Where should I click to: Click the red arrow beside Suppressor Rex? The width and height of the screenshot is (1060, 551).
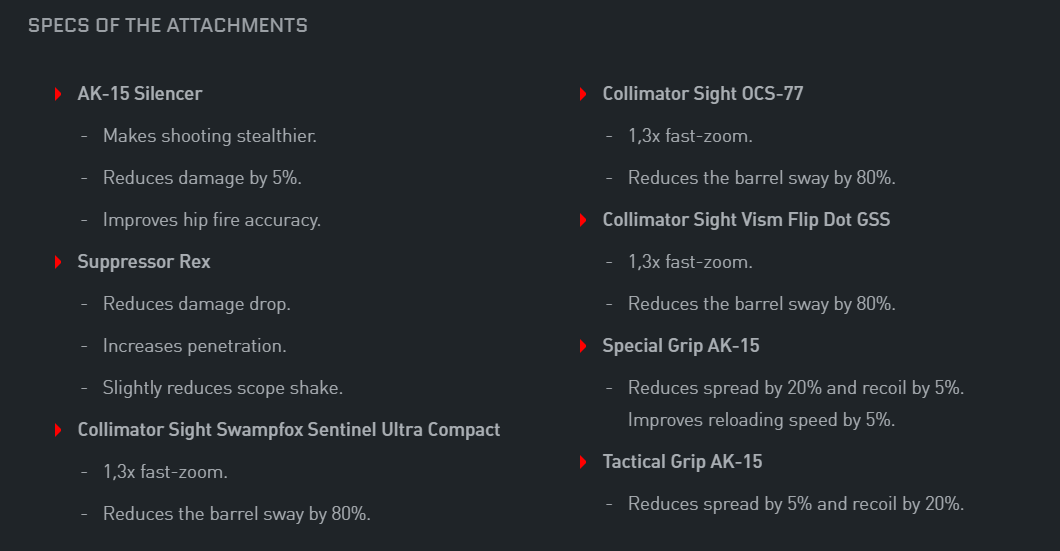[58, 262]
